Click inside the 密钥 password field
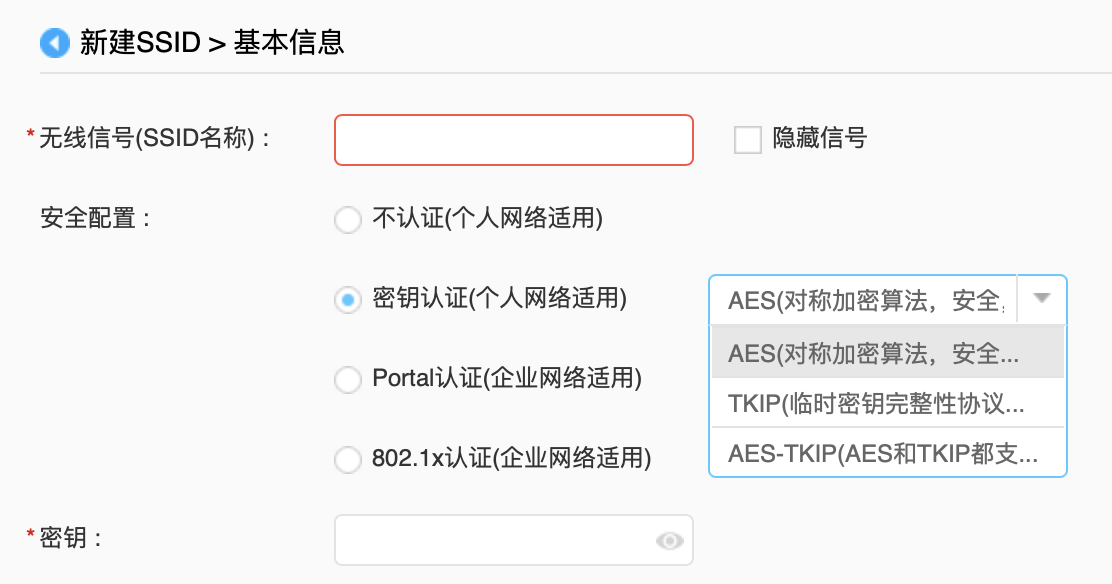Image resolution: width=1112 pixels, height=584 pixels. click(x=500, y=539)
